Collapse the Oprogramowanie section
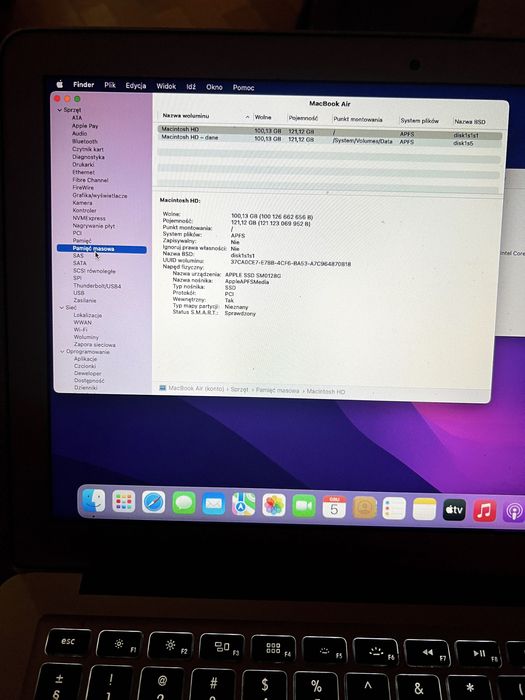 [x=62, y=352]
